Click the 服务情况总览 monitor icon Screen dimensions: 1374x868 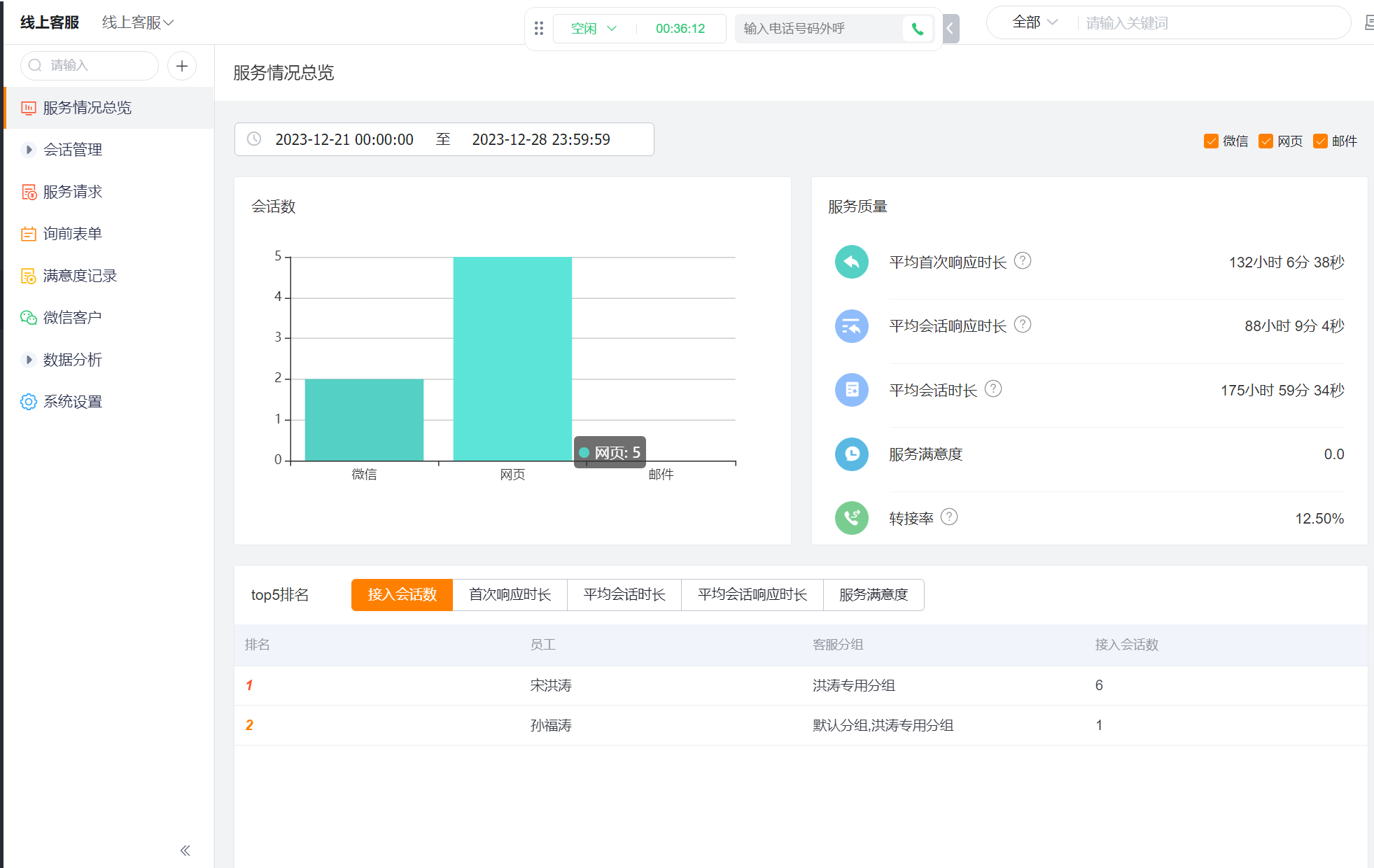tap(29, 108)
